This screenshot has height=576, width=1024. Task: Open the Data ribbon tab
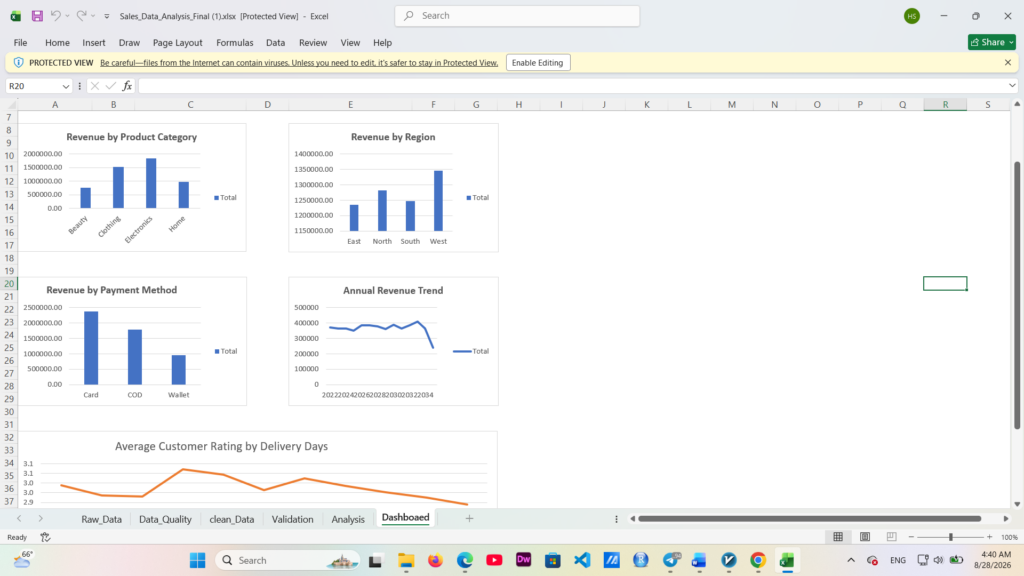pos(276,42)
